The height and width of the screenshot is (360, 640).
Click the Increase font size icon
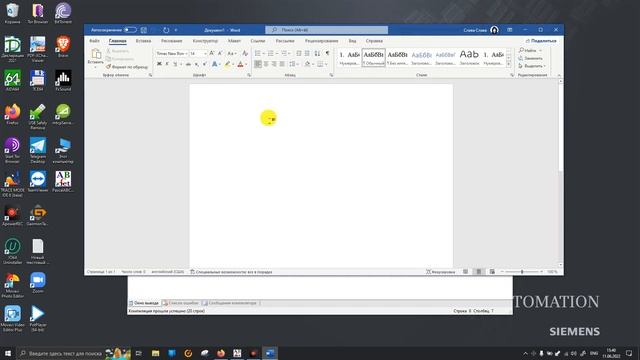211,53
